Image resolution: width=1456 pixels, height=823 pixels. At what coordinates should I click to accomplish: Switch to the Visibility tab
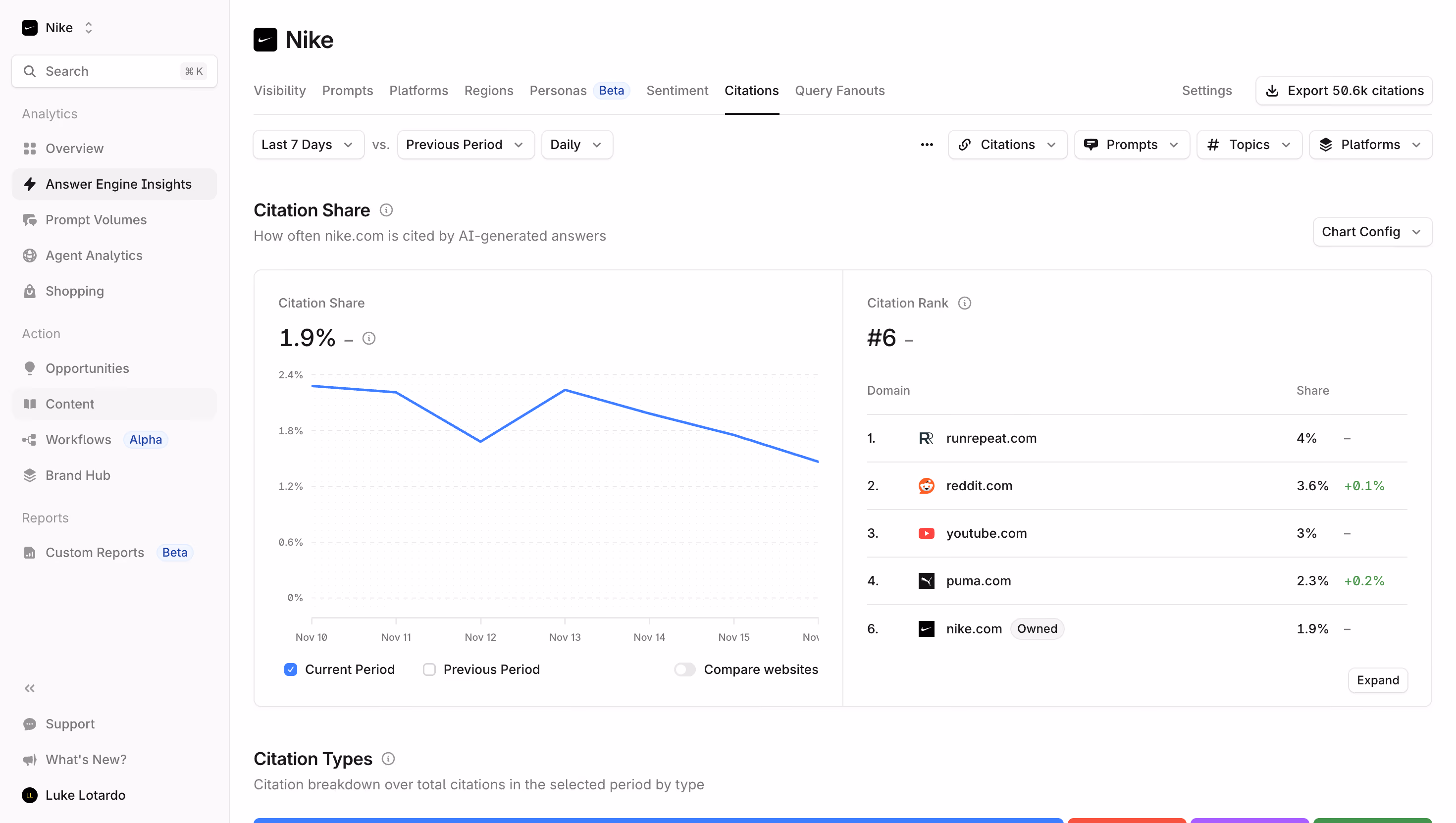coord(280,91)
